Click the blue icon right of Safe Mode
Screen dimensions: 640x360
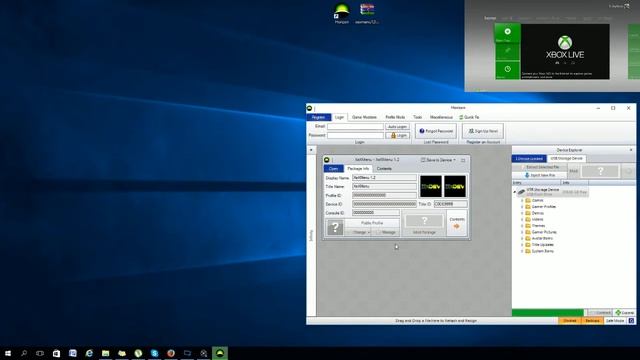click(631, 321)
